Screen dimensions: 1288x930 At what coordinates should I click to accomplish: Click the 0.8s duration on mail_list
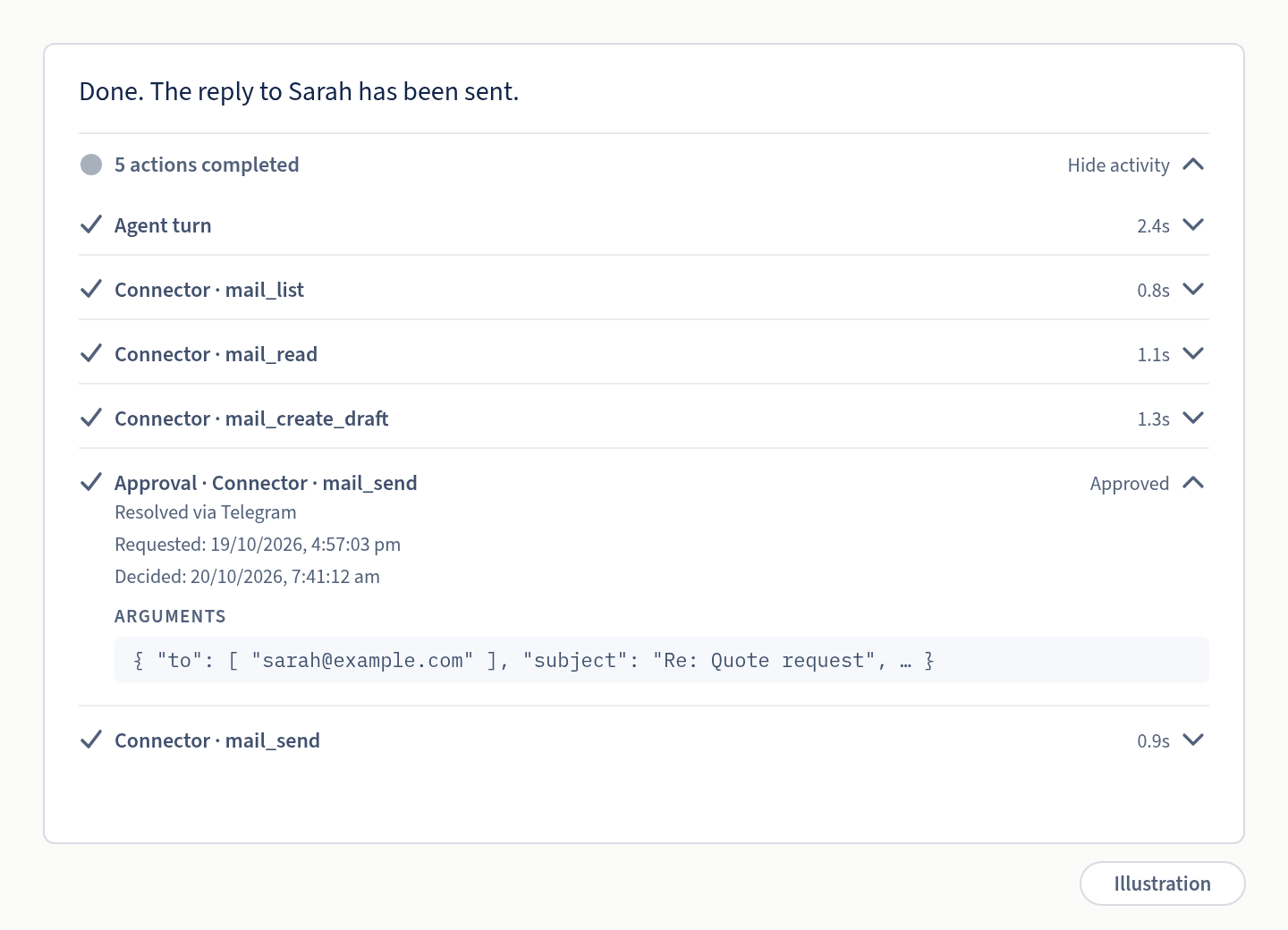point(1153,291)
